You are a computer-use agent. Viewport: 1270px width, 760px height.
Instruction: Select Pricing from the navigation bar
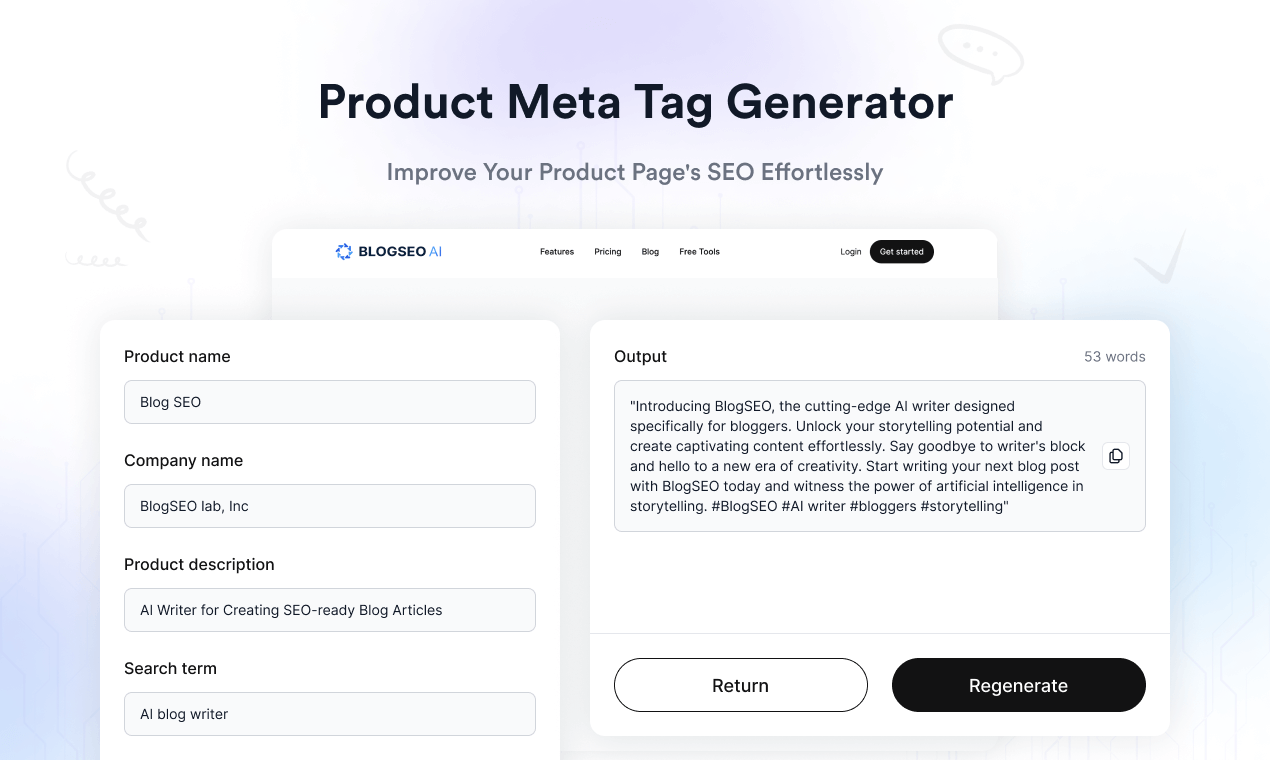pos(607,252)
